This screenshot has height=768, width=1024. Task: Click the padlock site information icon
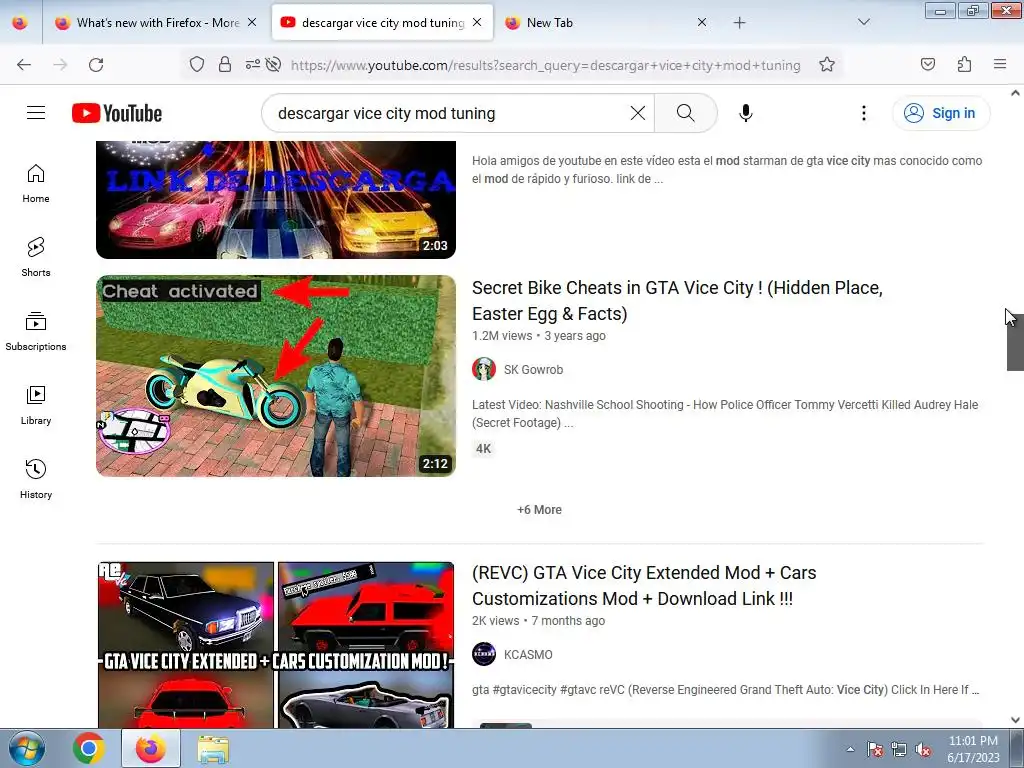(x=225, y=64)
